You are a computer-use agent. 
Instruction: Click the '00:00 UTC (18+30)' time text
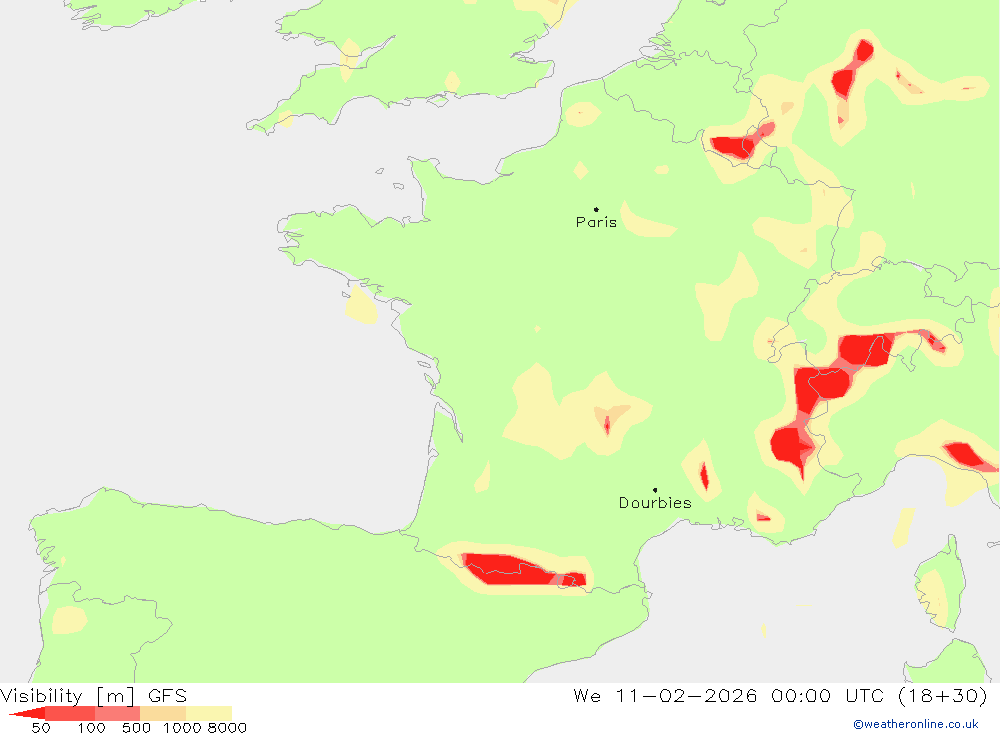point(879,695)
